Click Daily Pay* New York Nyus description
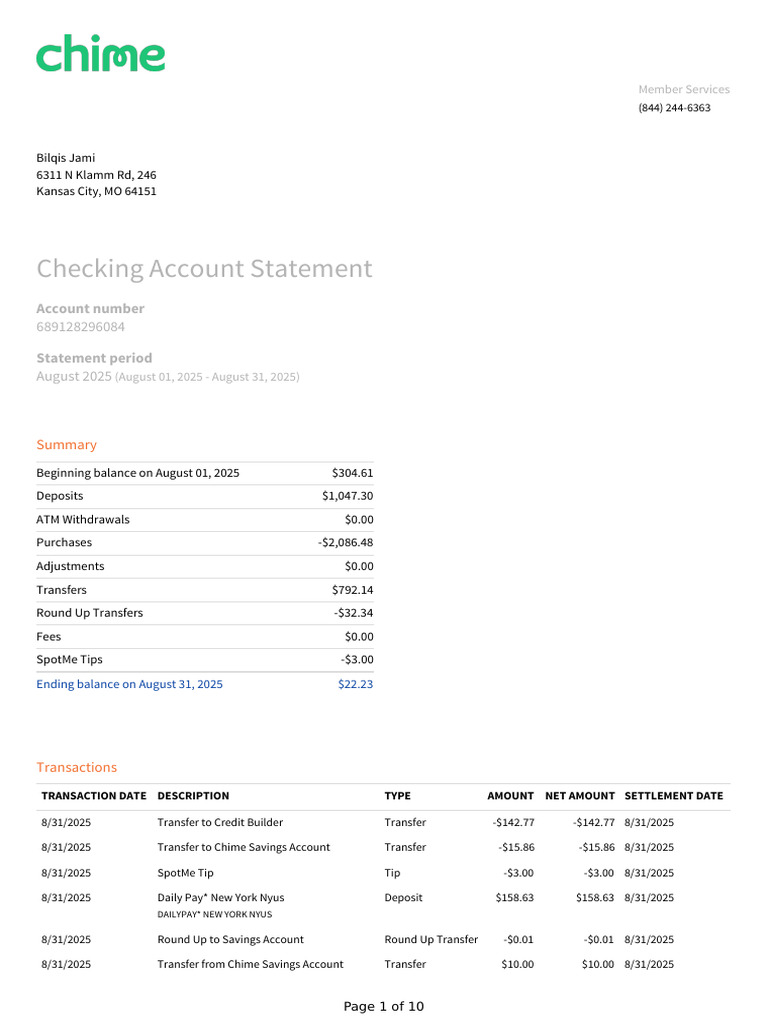The width and height of the screenshot is (768, 1024). [221, 898]
